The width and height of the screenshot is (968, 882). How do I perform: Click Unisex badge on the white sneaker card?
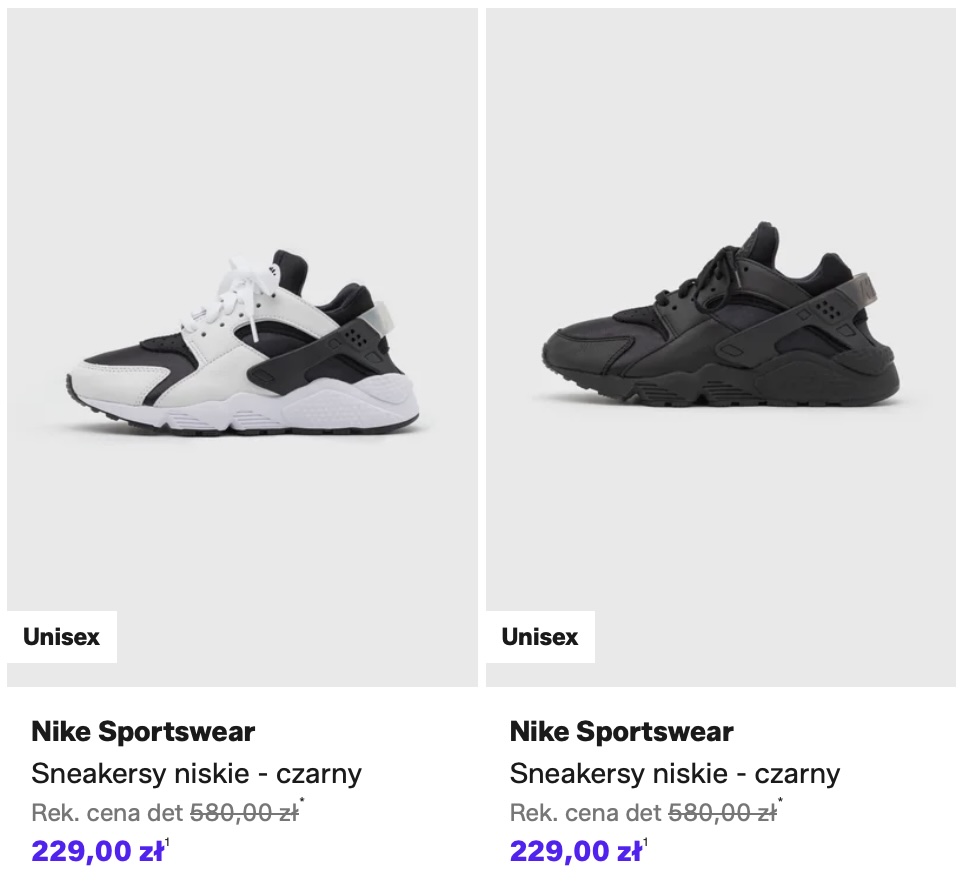(62, 637)
